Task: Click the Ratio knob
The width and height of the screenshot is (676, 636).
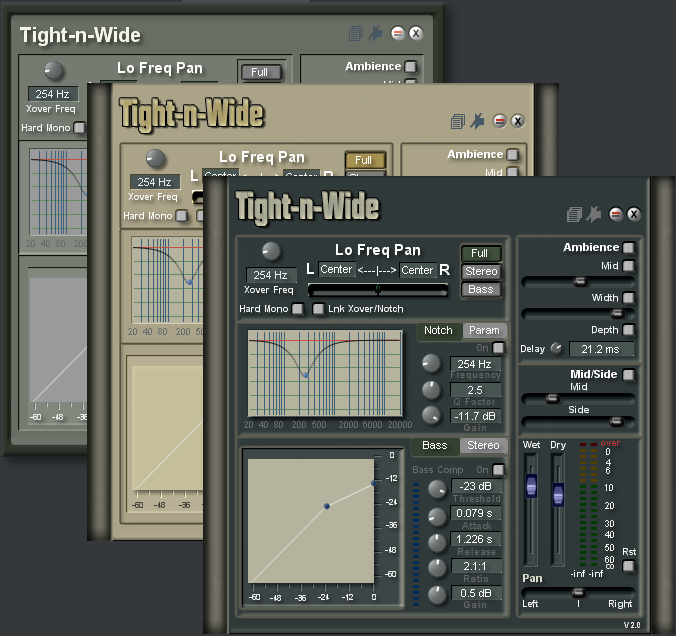Action: click(437, 569)
